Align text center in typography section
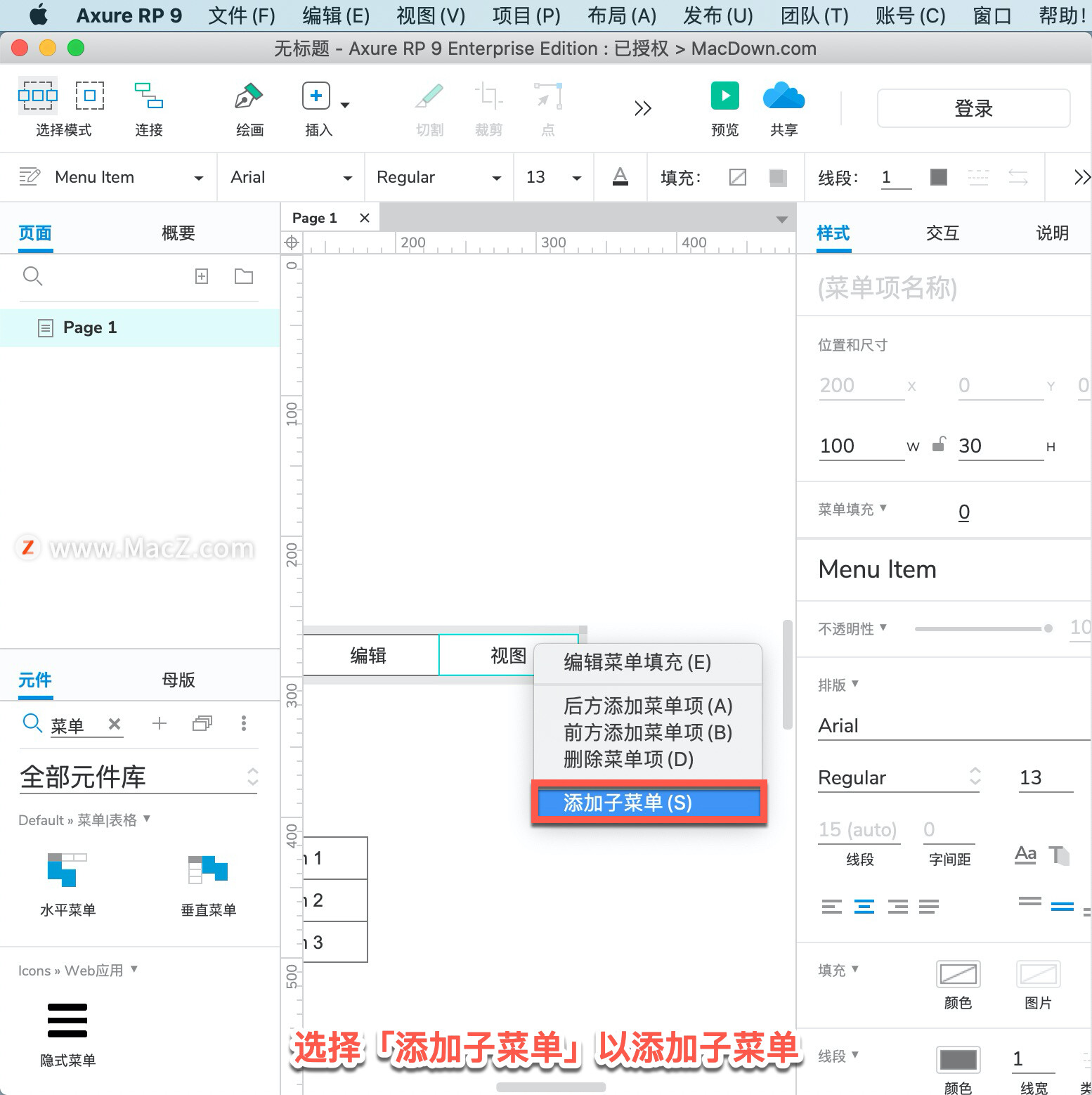The height and width of the screenshot is (1095, 1092). pos(864,907)
